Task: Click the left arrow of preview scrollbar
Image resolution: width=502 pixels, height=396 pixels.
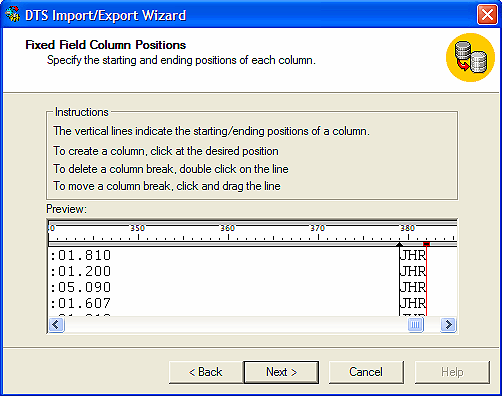Action: (x=56, y=324)
